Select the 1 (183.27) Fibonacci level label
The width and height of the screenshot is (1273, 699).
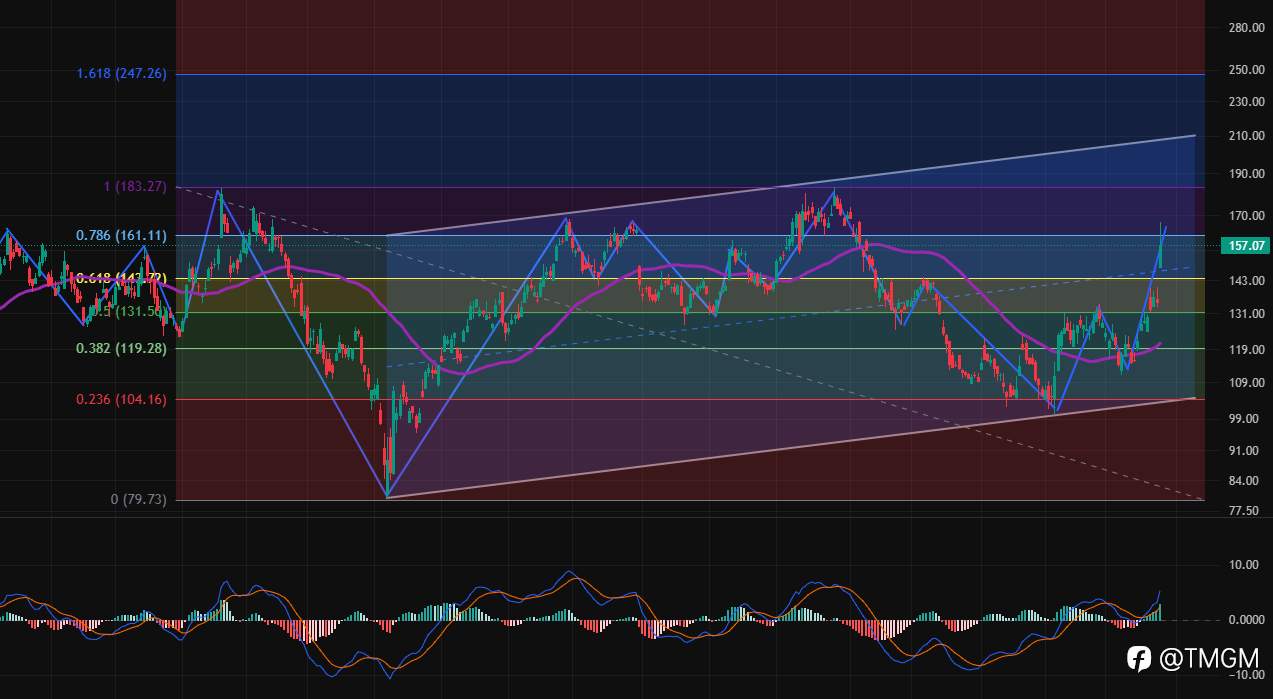click(x=135, y=187)
